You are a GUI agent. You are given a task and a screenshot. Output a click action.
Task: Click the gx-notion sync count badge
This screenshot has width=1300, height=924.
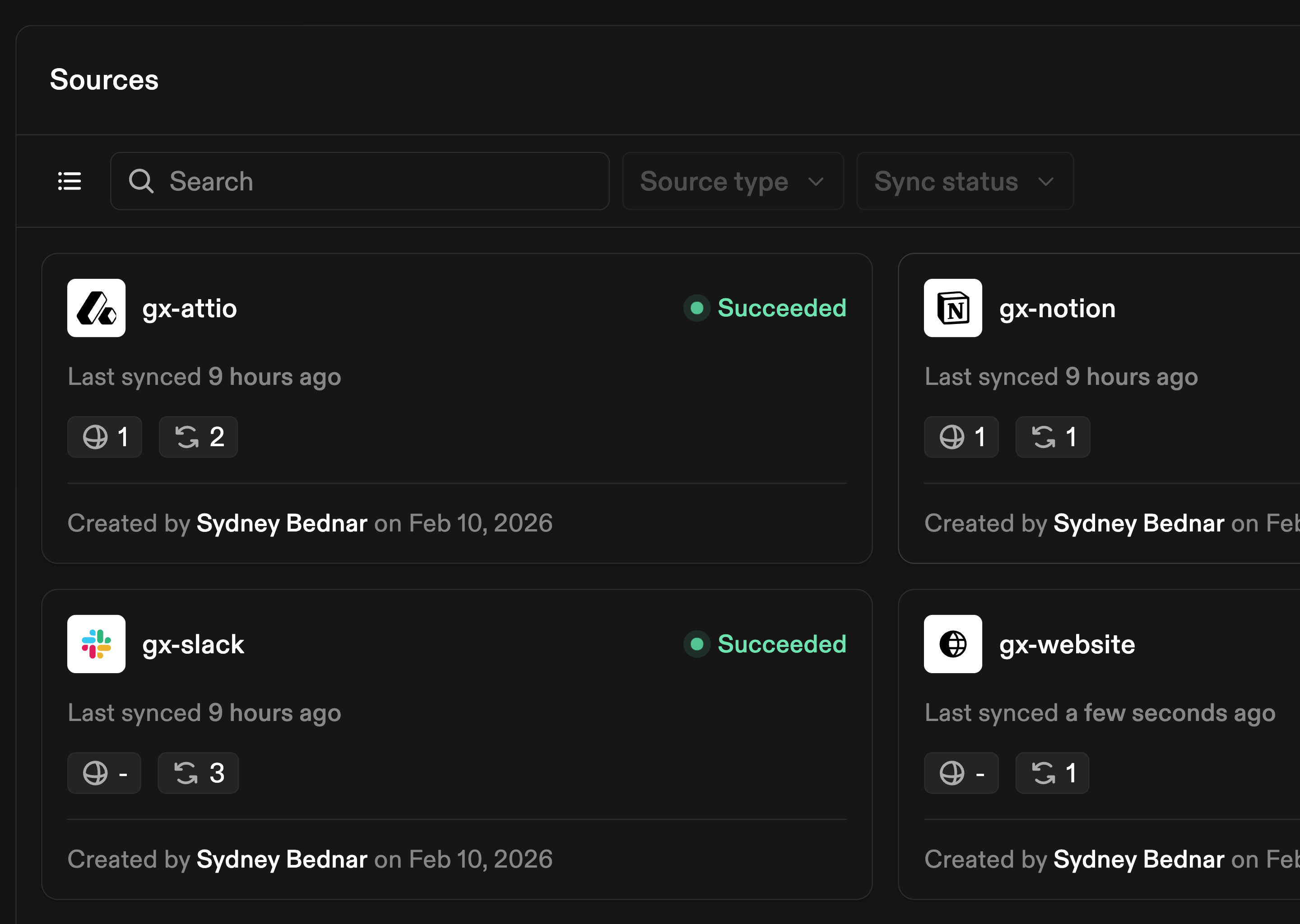pyautogui.click(x=1052, y=437)
